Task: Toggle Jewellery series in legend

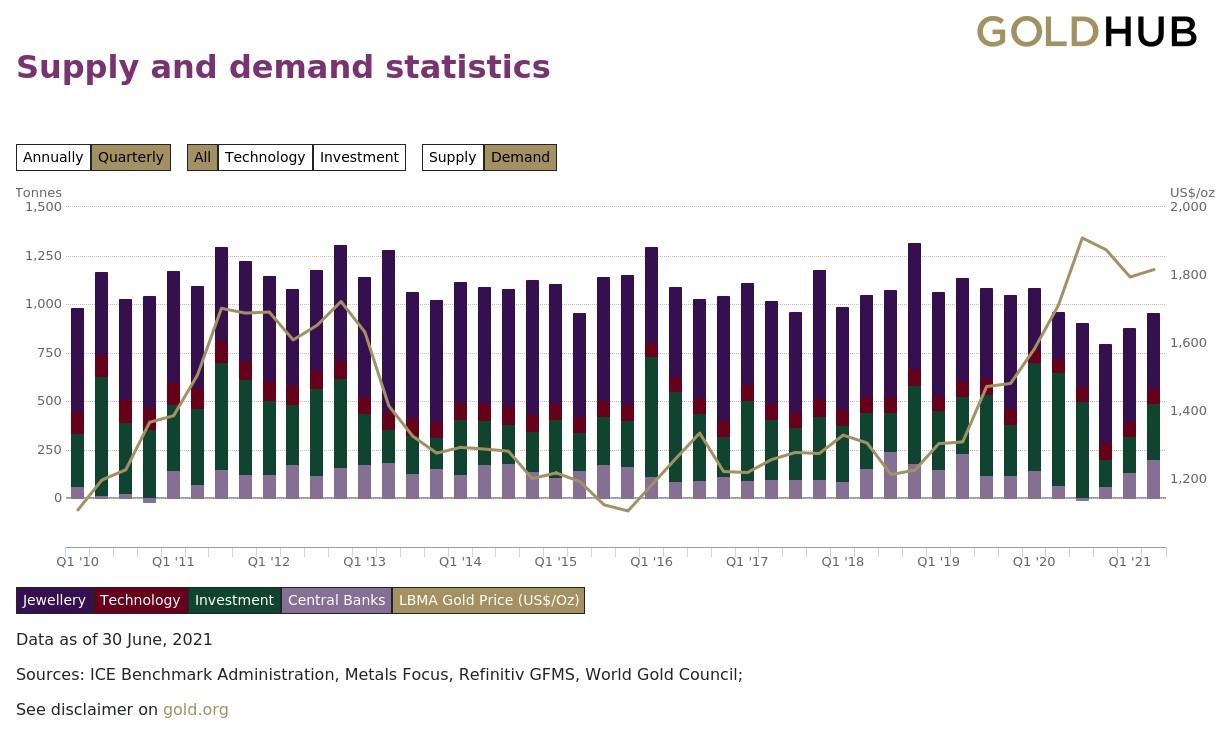Action: click(55, 600)
